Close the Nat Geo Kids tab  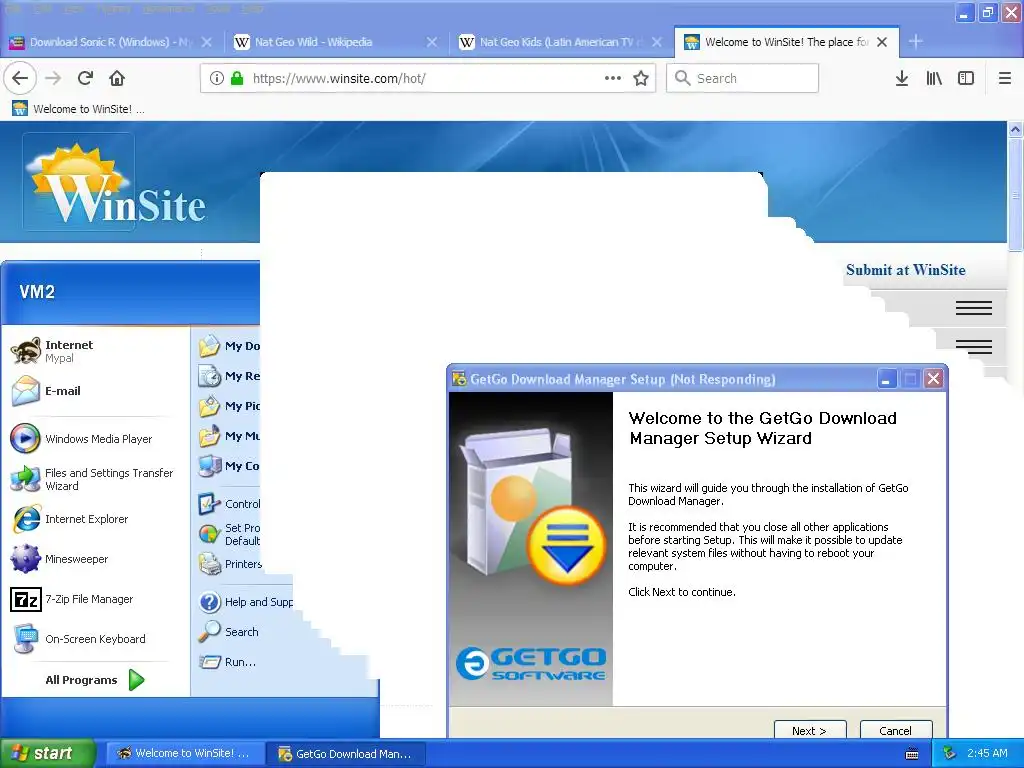point(657,42)
